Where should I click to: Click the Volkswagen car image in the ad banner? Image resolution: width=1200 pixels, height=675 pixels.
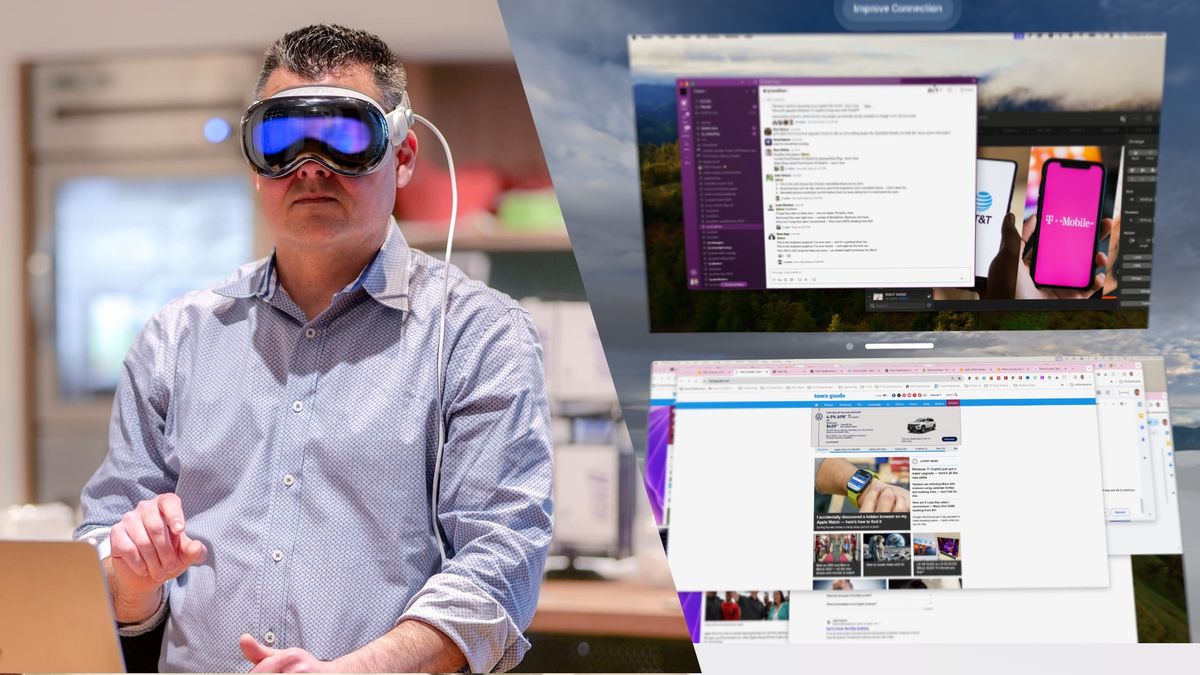[921, 424]
